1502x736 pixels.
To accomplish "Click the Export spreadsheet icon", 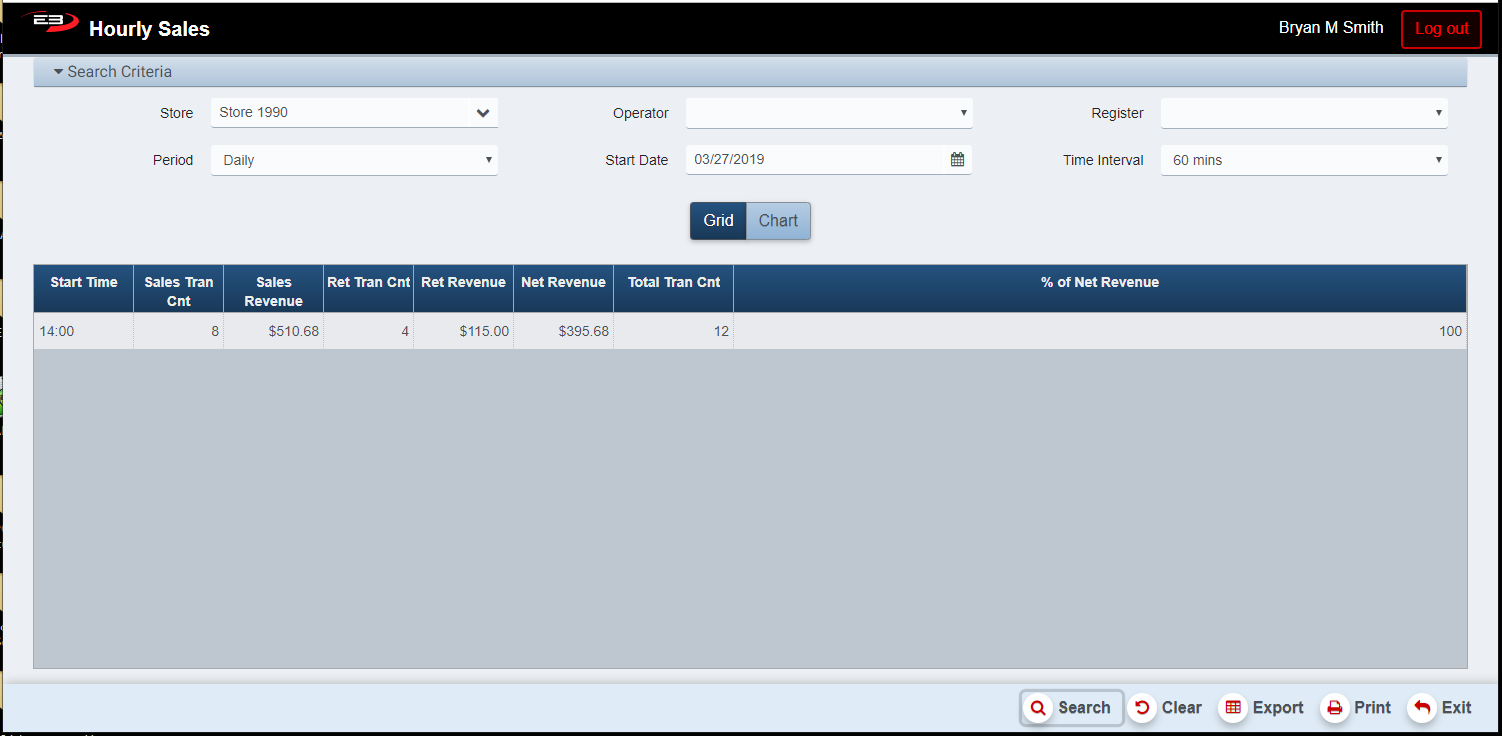I will tap(1233, 708).
